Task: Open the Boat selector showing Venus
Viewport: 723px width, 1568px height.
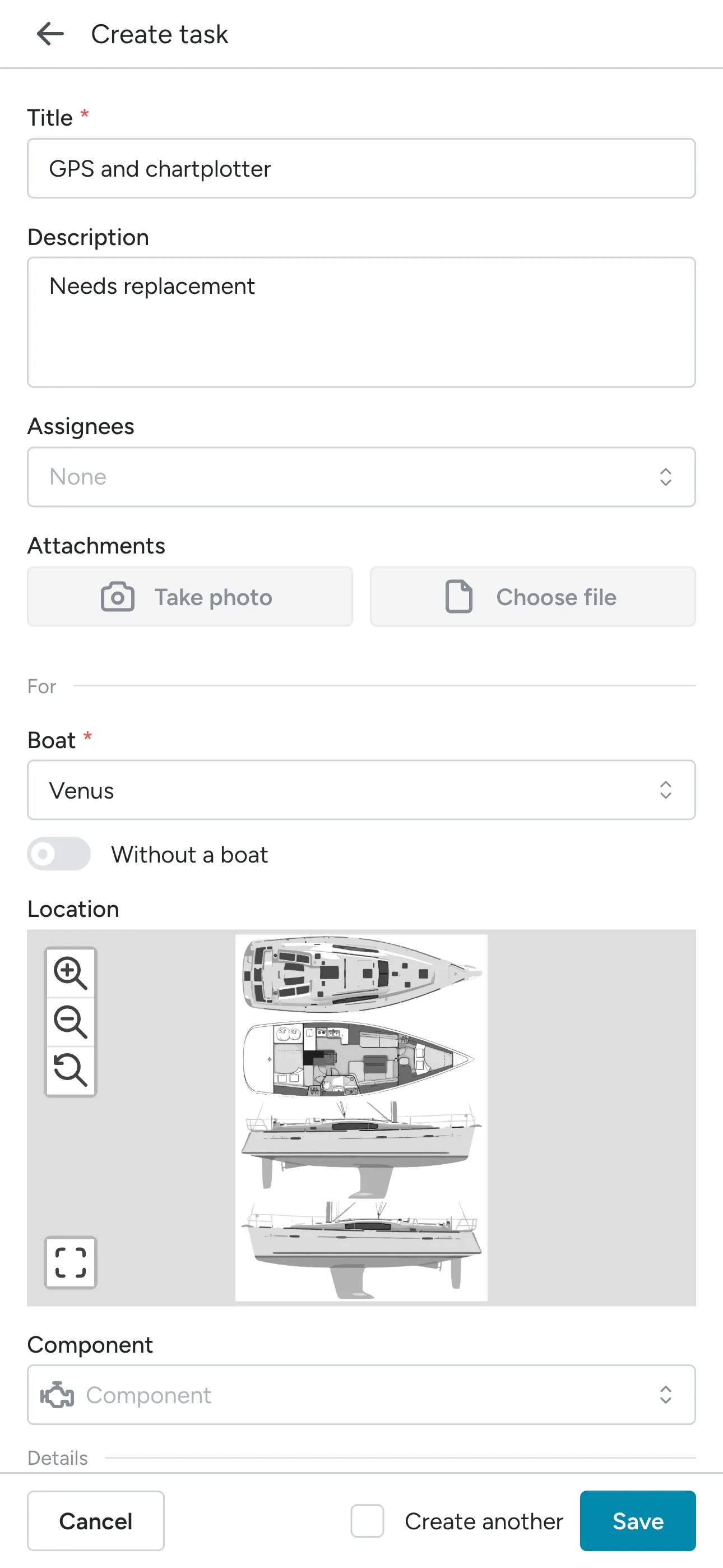Action: [x=361, y=790]
